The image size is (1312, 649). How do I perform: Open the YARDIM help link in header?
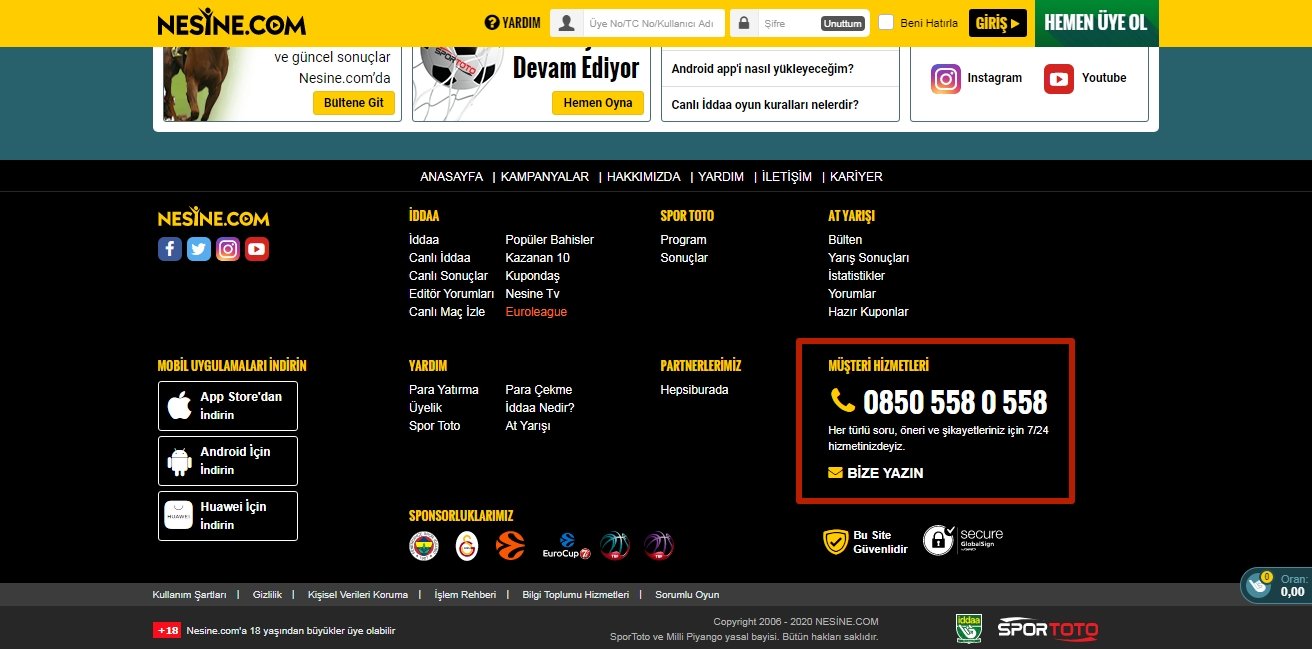point(513,23)
